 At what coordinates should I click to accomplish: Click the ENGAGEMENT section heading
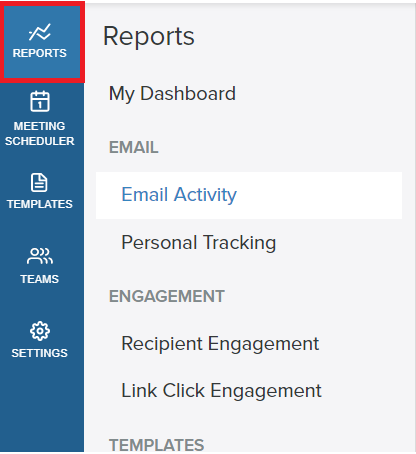(x=167, y=296)
